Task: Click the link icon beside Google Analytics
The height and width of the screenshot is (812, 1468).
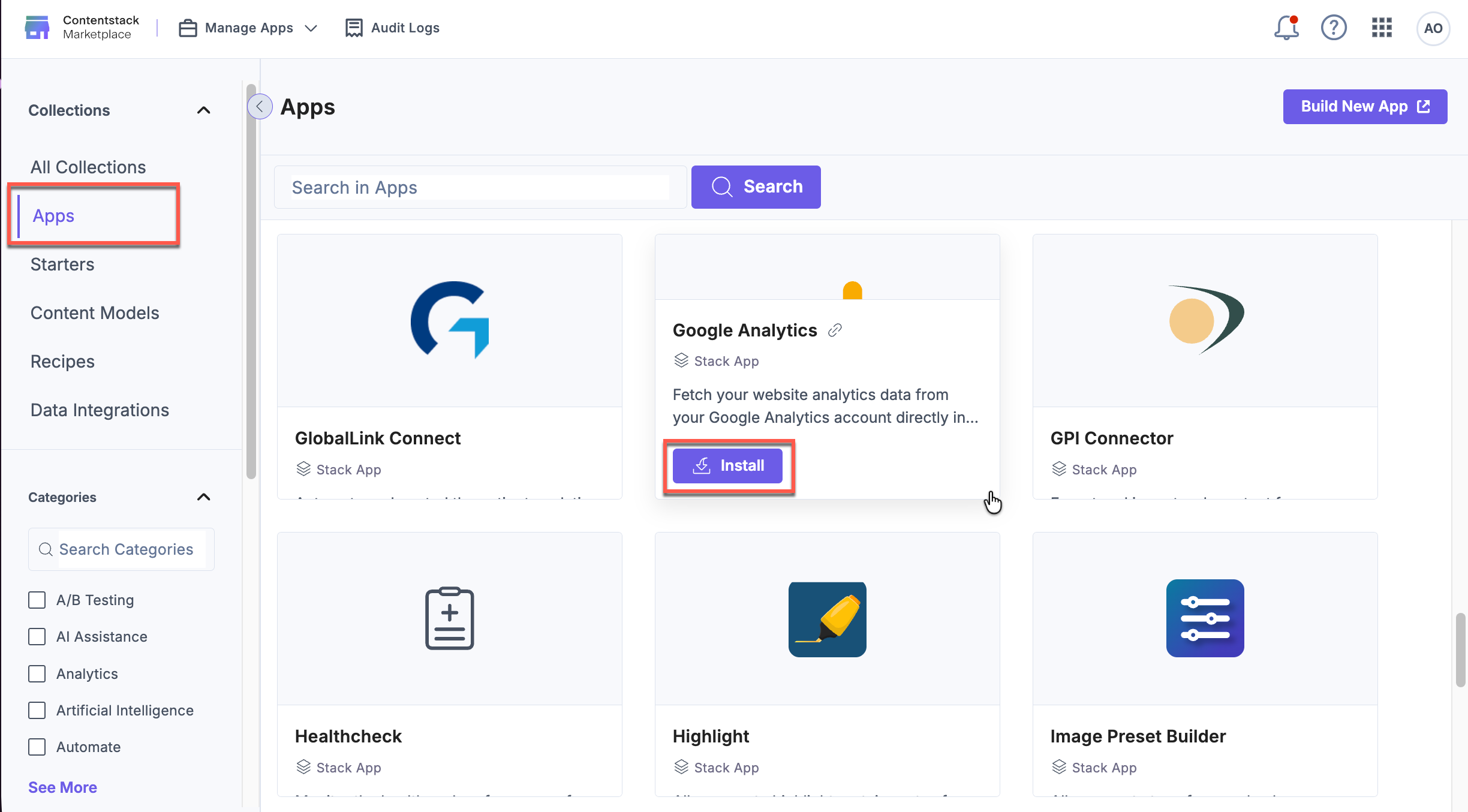Action: (x=836, y=330)
